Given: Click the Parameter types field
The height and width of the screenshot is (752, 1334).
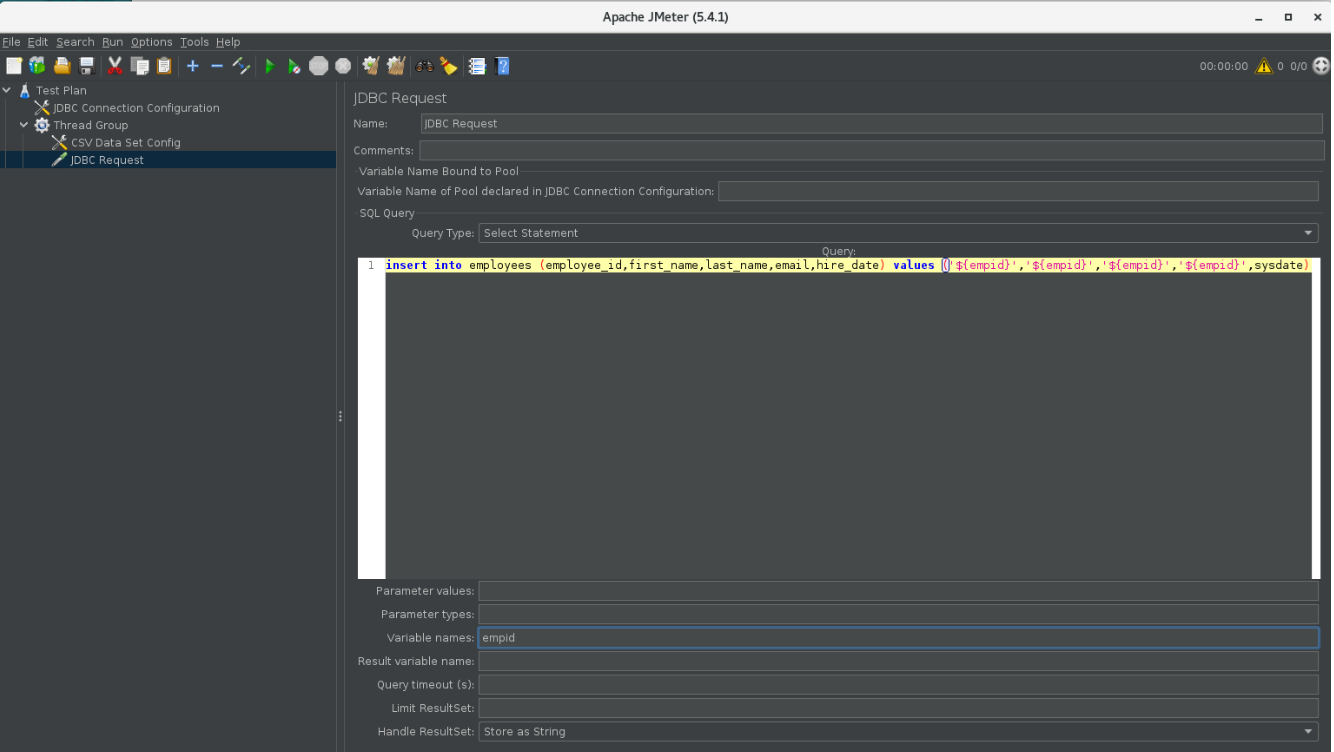Looking at the screenshot, I should click(899, 614).
